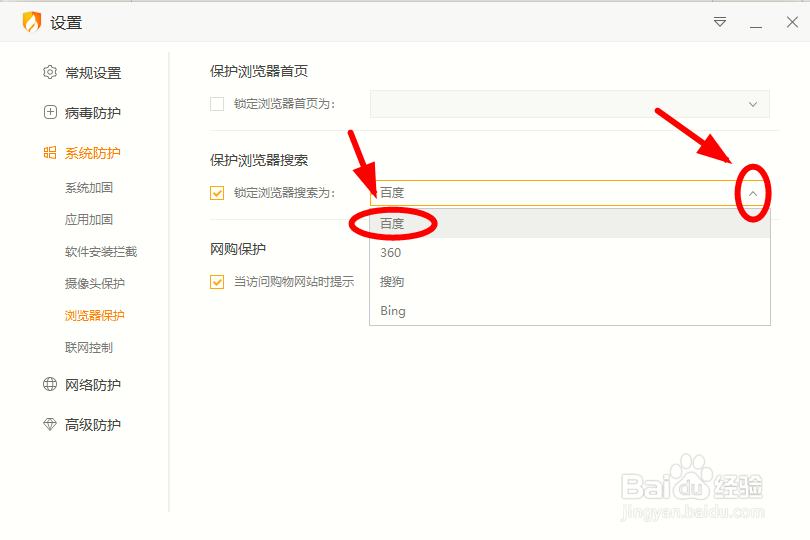Collapse the search engine dropdown arrow
This screenshot has height=540, width=810.
point(753,193)
